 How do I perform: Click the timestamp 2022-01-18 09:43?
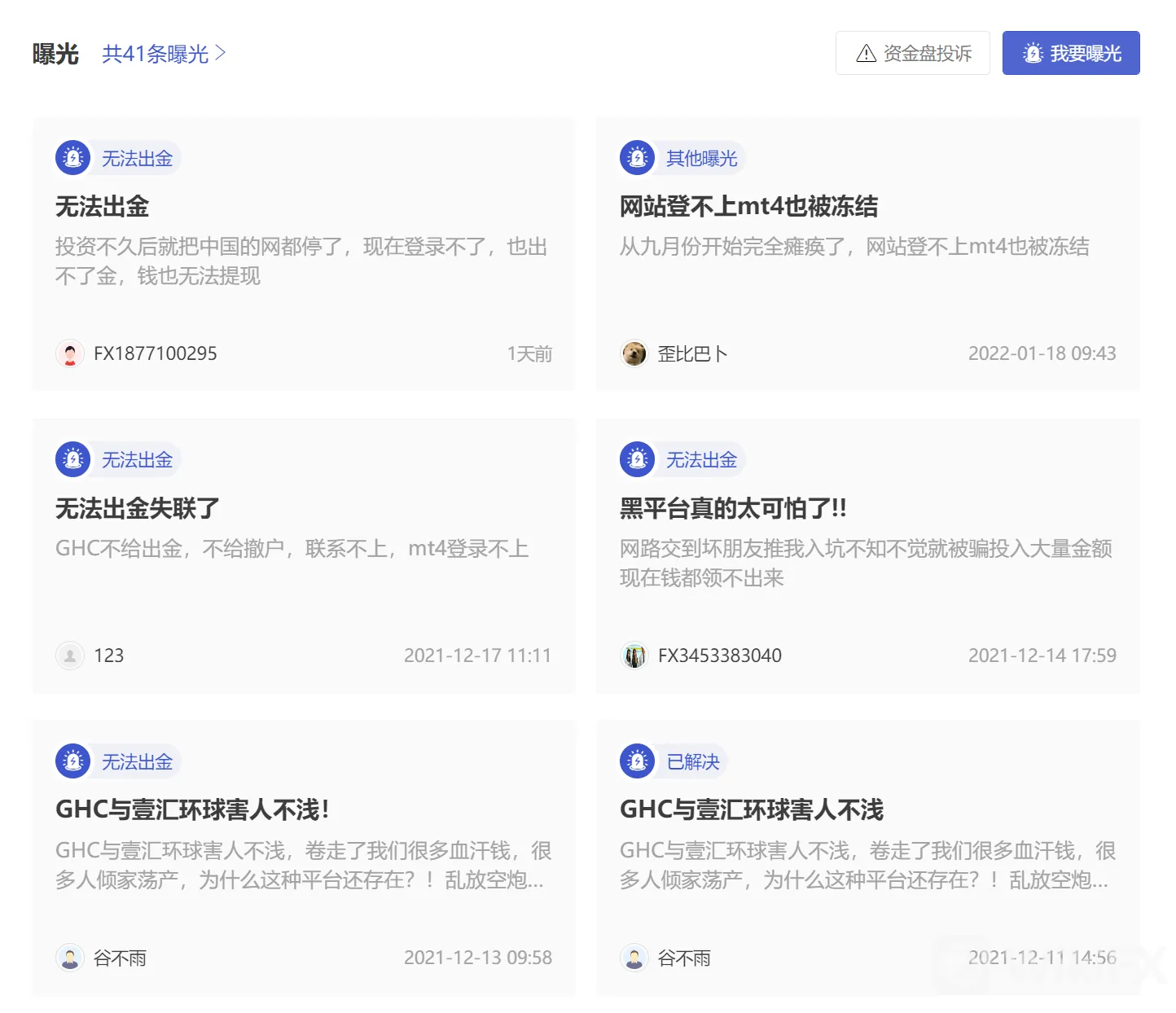[1042, 353]
